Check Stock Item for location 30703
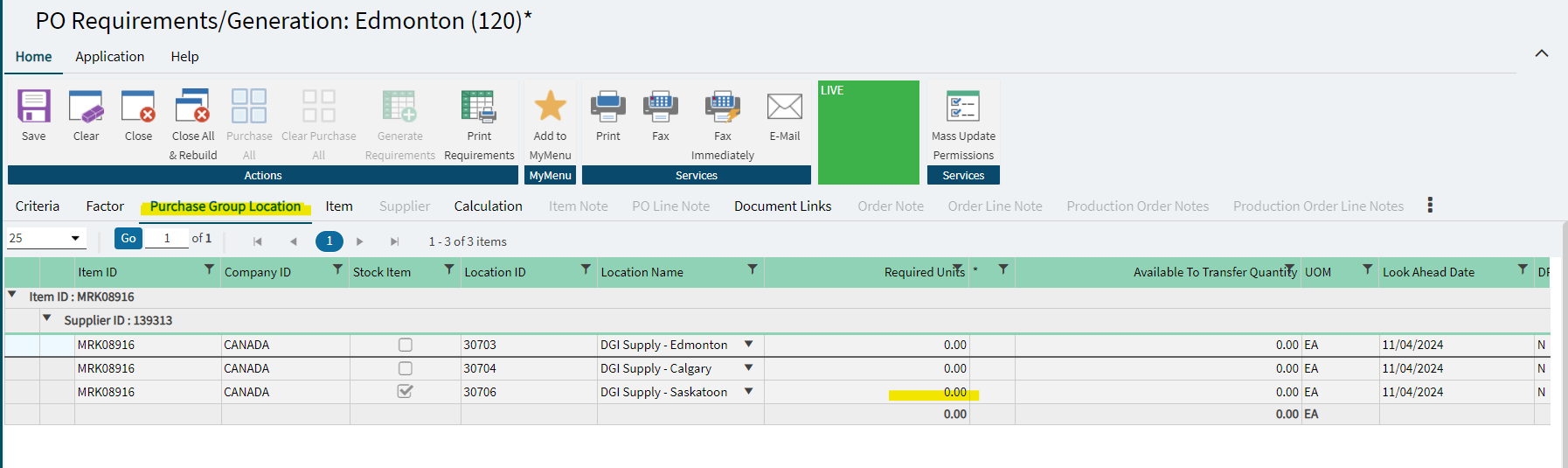1568x468 pixels. click(x=406, y=345)
